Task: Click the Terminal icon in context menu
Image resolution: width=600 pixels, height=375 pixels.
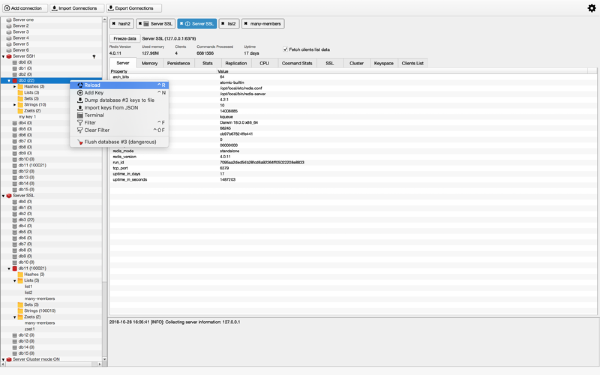Action: point(80,115)
